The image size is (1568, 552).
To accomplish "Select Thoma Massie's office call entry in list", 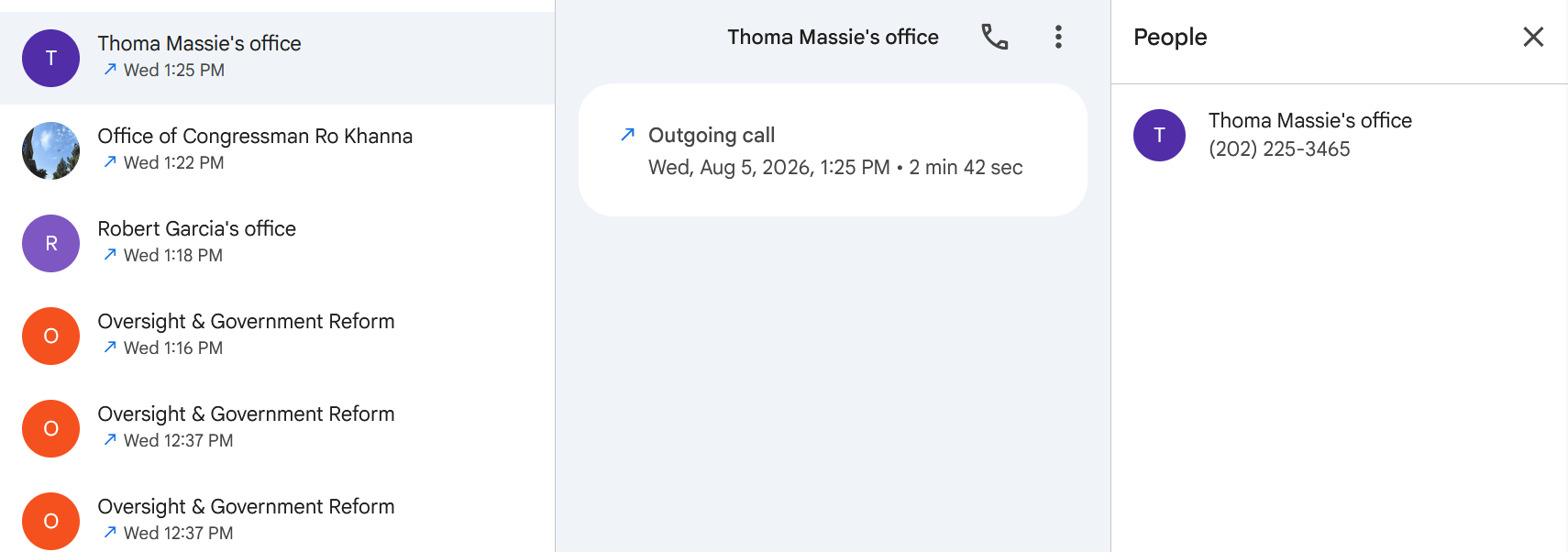I will pyautogui.click(x=277, y=58).
